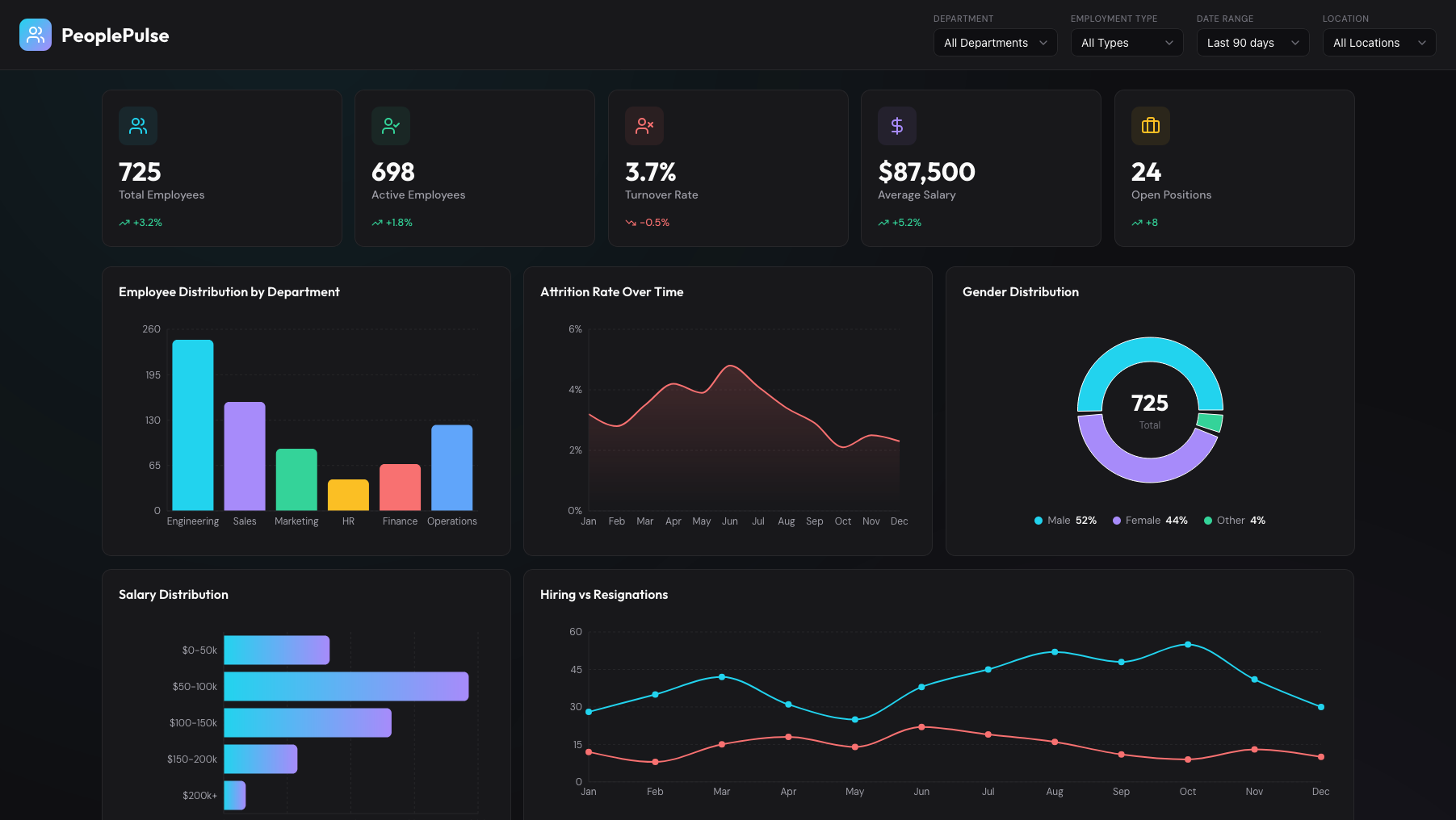This screenshot has width=1456, height=820.
Task: Open the Date Range Last 90 days dropdown
Action: tap(1252, 43)
